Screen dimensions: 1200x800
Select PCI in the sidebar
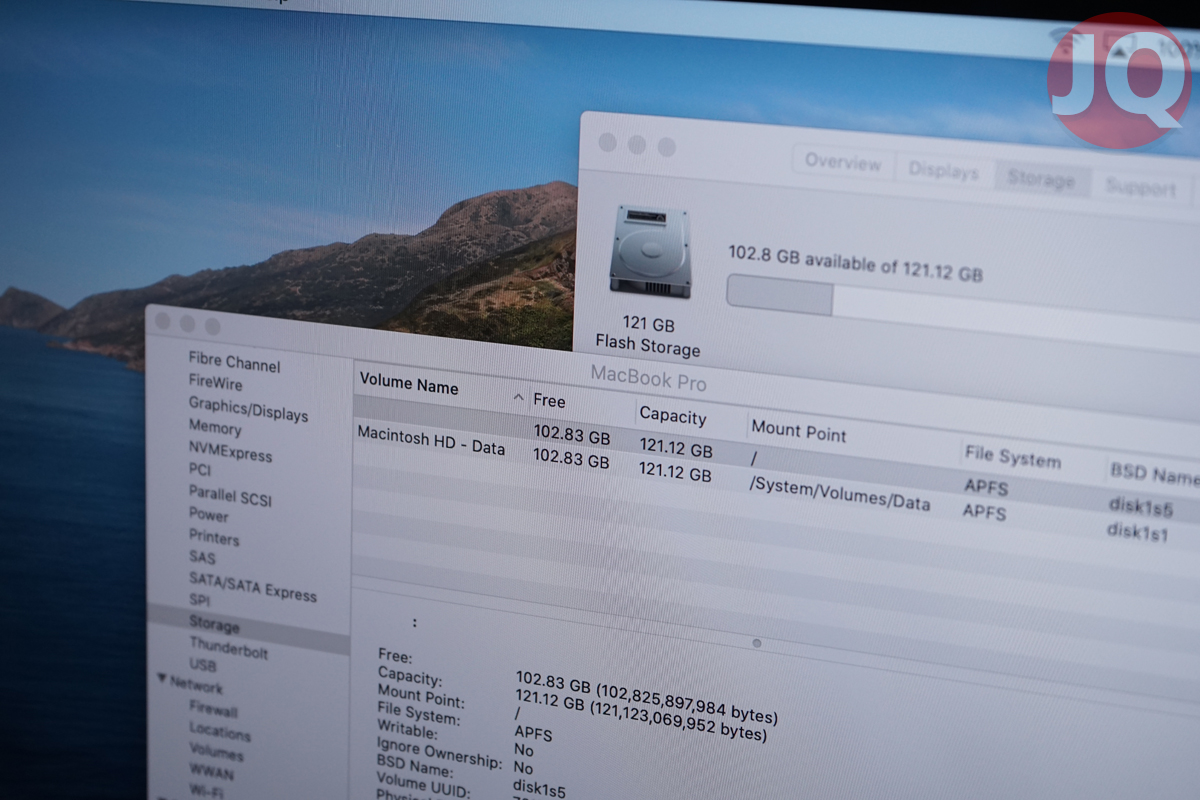[x=199, y=469]
